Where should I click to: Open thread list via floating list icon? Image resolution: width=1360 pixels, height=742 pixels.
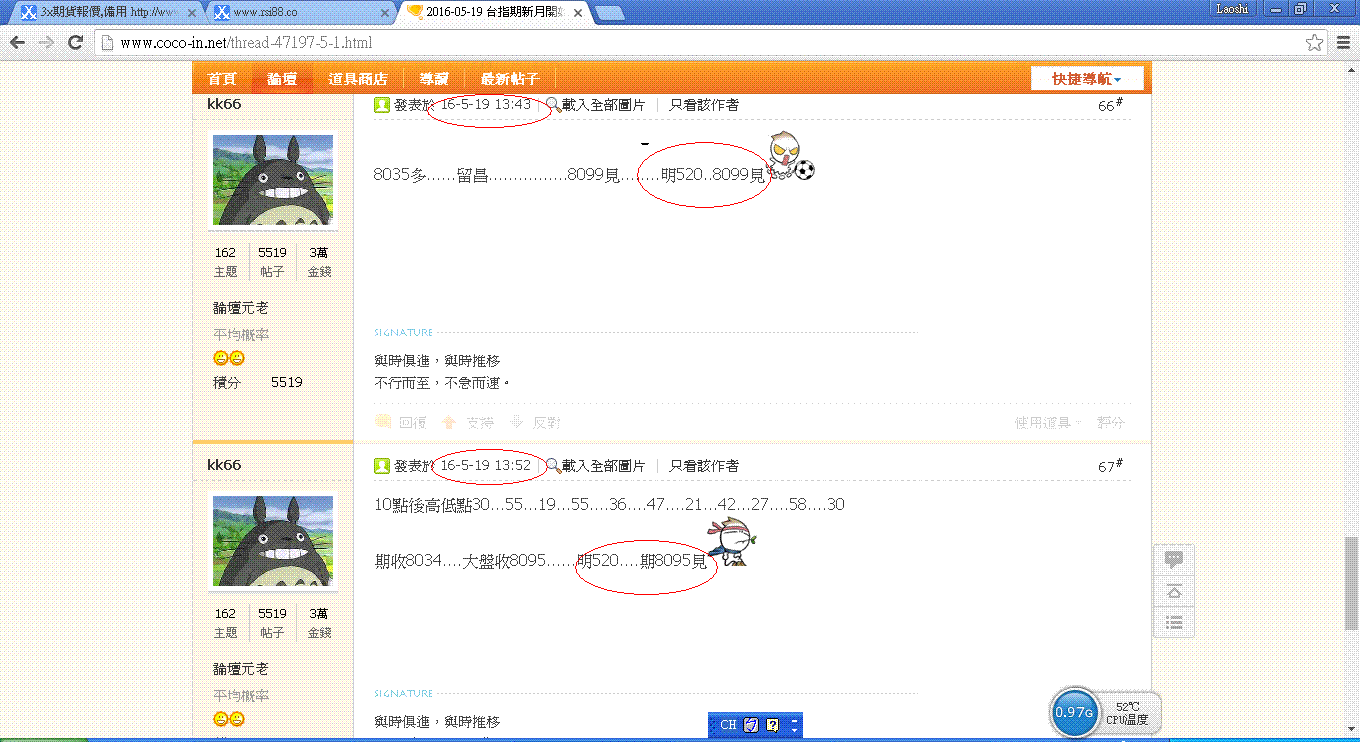coord(1174,622)
